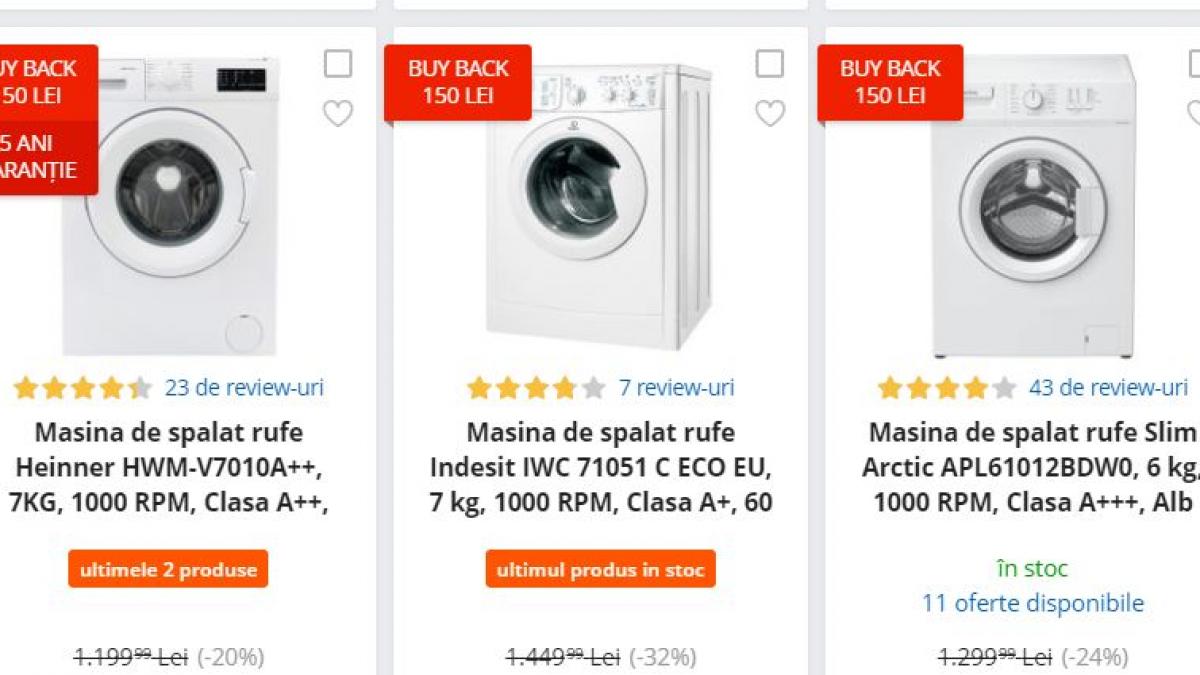Open the 7 review-uri link
Screen dimensions: 1200x675
pyautogui.click(x=676, y=388)
